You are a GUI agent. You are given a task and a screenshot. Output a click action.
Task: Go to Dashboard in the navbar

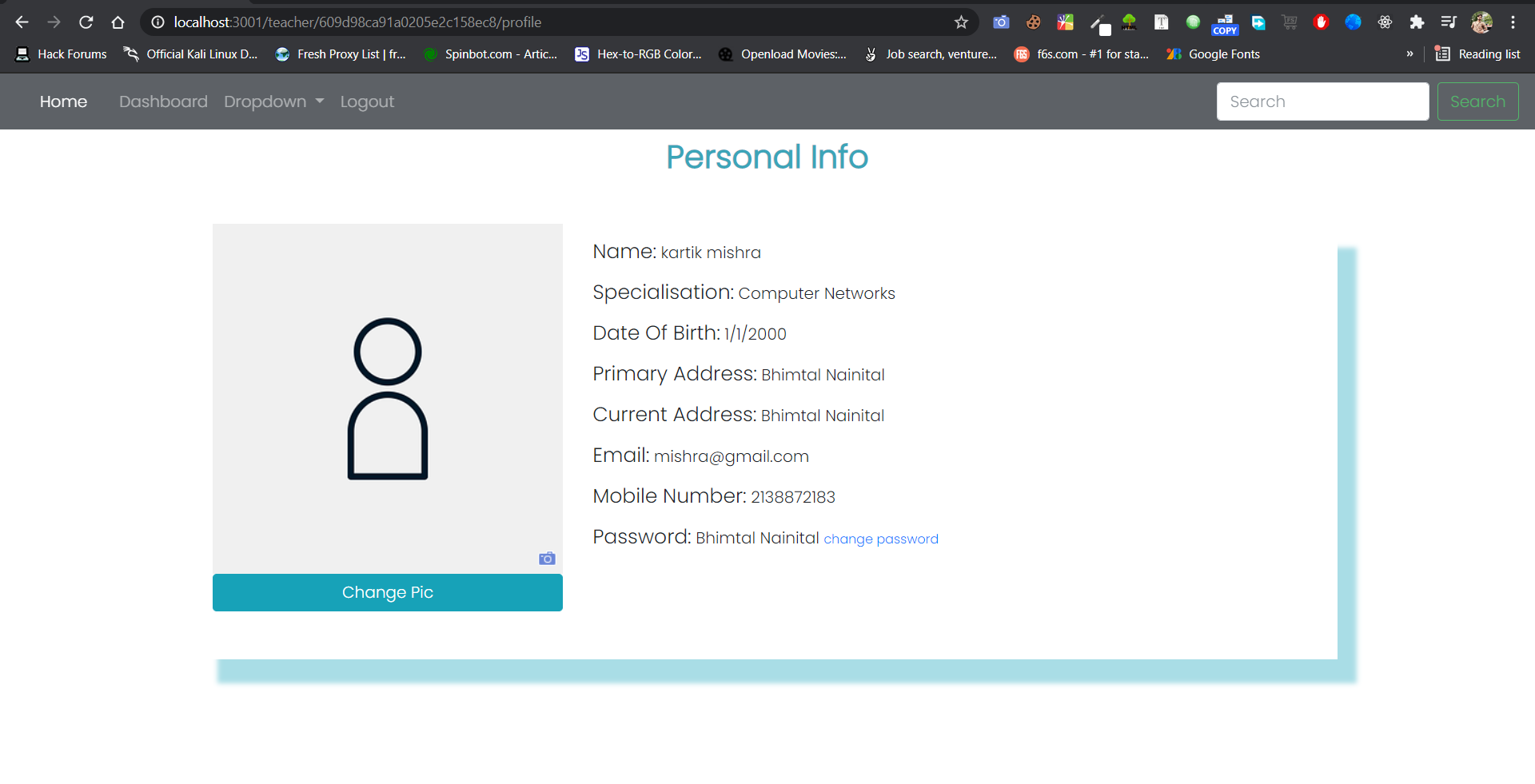[163, 101]
